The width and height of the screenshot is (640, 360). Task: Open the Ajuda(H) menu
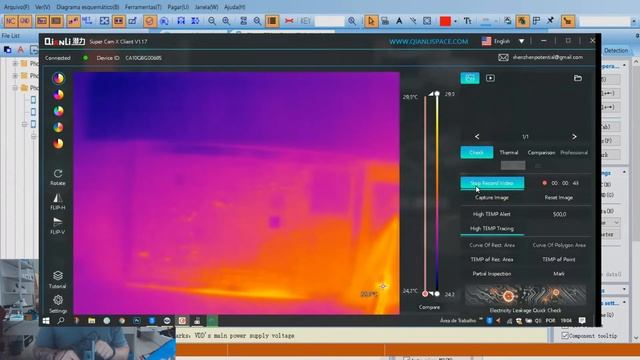[x=234, y=7]
